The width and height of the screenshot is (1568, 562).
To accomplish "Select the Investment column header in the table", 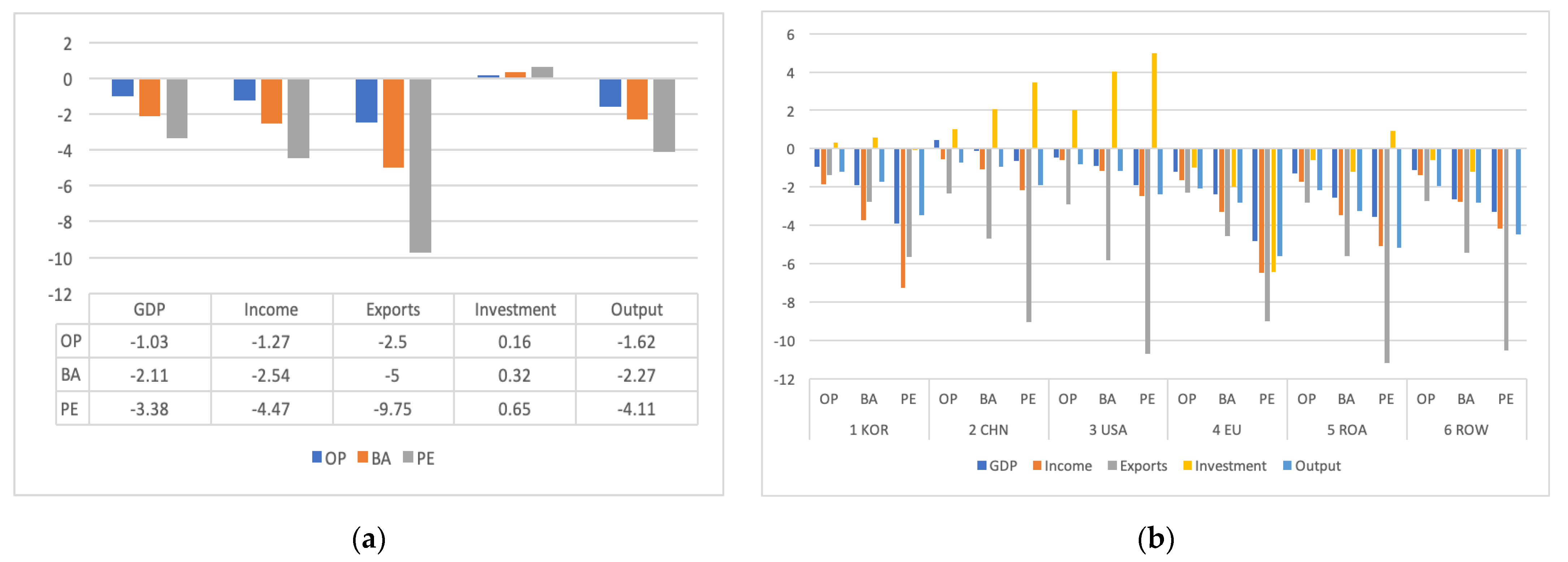I will (515, 310).
